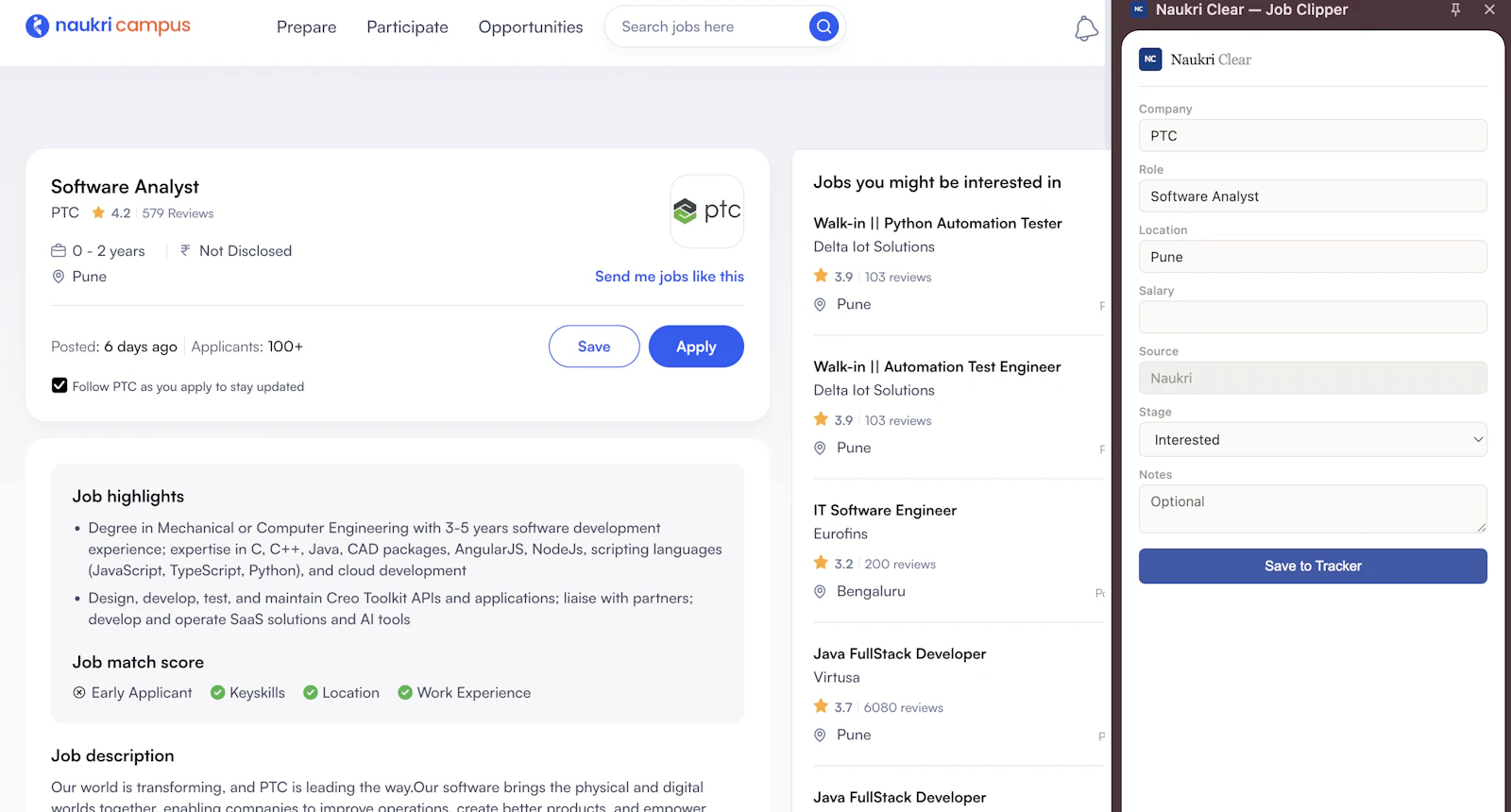
Task: Click the Bengaluru location text
Action: coord(871,592)
